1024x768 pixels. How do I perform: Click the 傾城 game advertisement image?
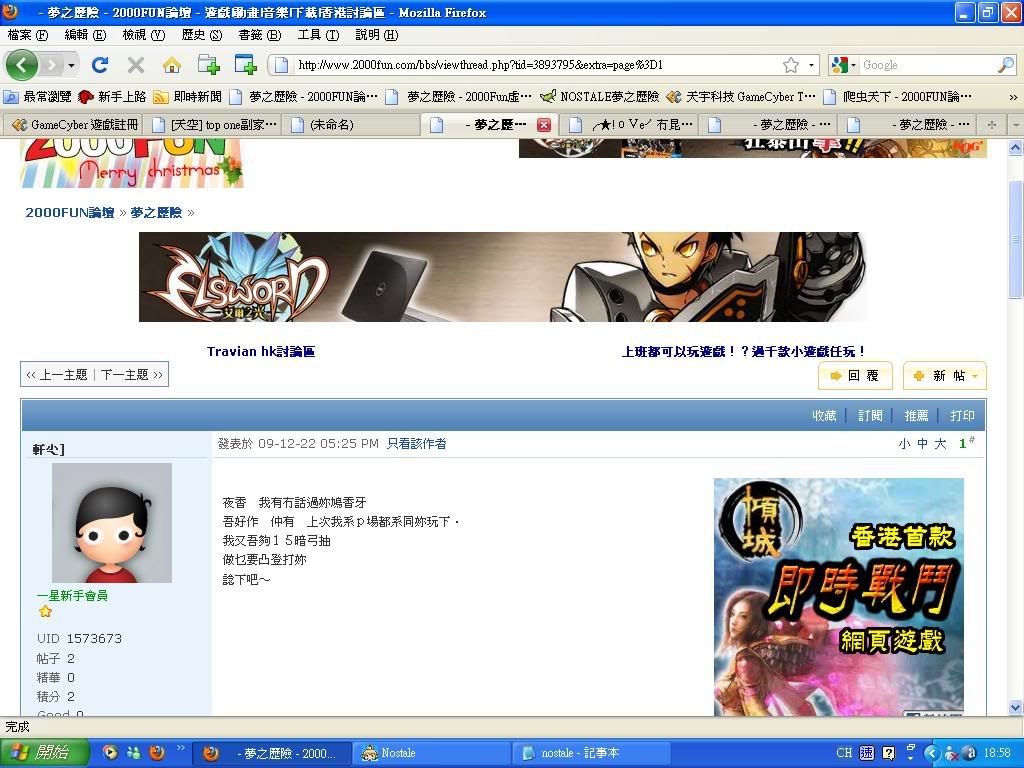coord(839,597)
